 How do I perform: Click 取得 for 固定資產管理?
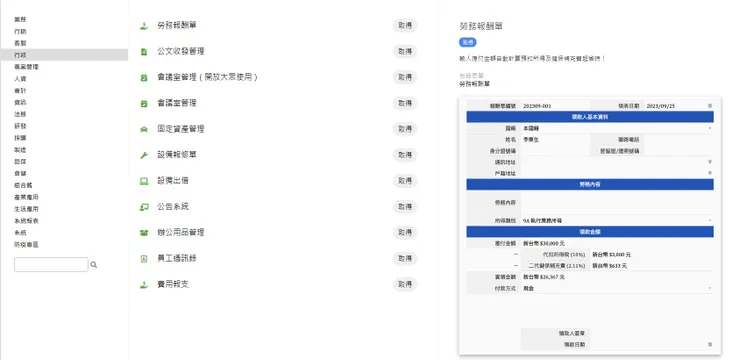pyautogui.click(x=405, y=129)
